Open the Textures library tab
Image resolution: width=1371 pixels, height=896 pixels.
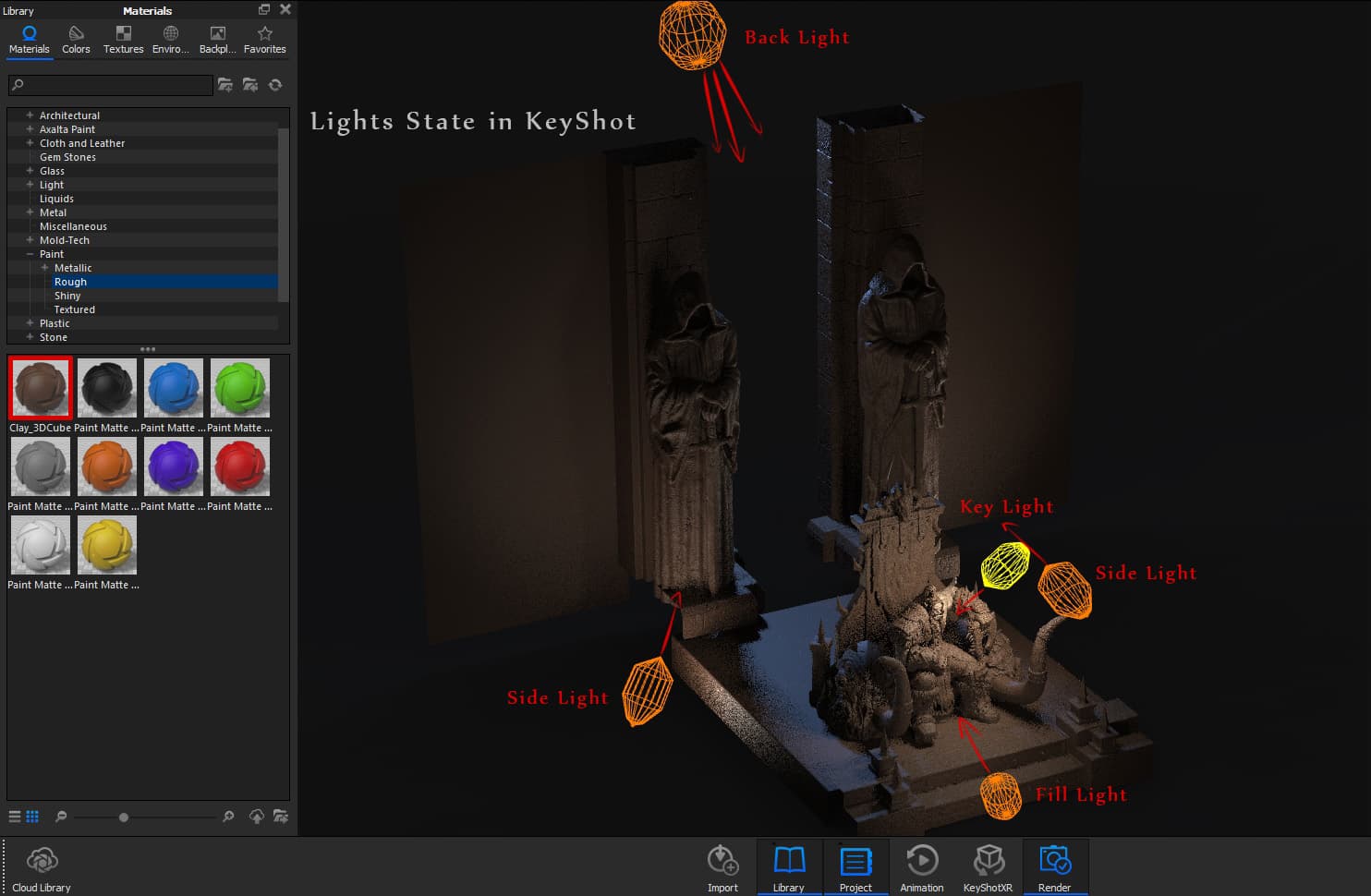coord(123,40)
